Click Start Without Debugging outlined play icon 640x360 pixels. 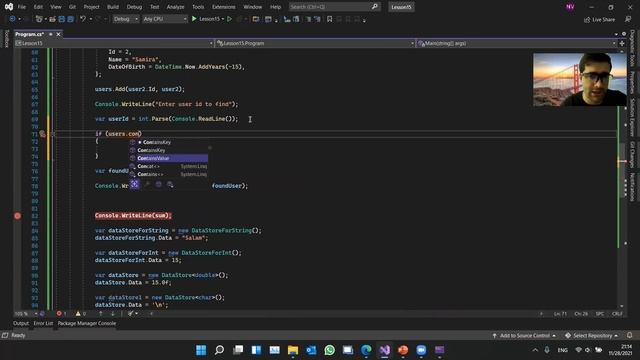click(x=229, y=19)
